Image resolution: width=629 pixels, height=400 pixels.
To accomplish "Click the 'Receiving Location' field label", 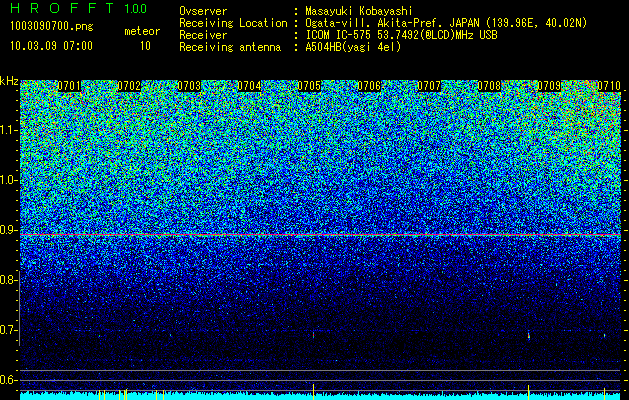I will pyautogui.click(x=233, y=23).
